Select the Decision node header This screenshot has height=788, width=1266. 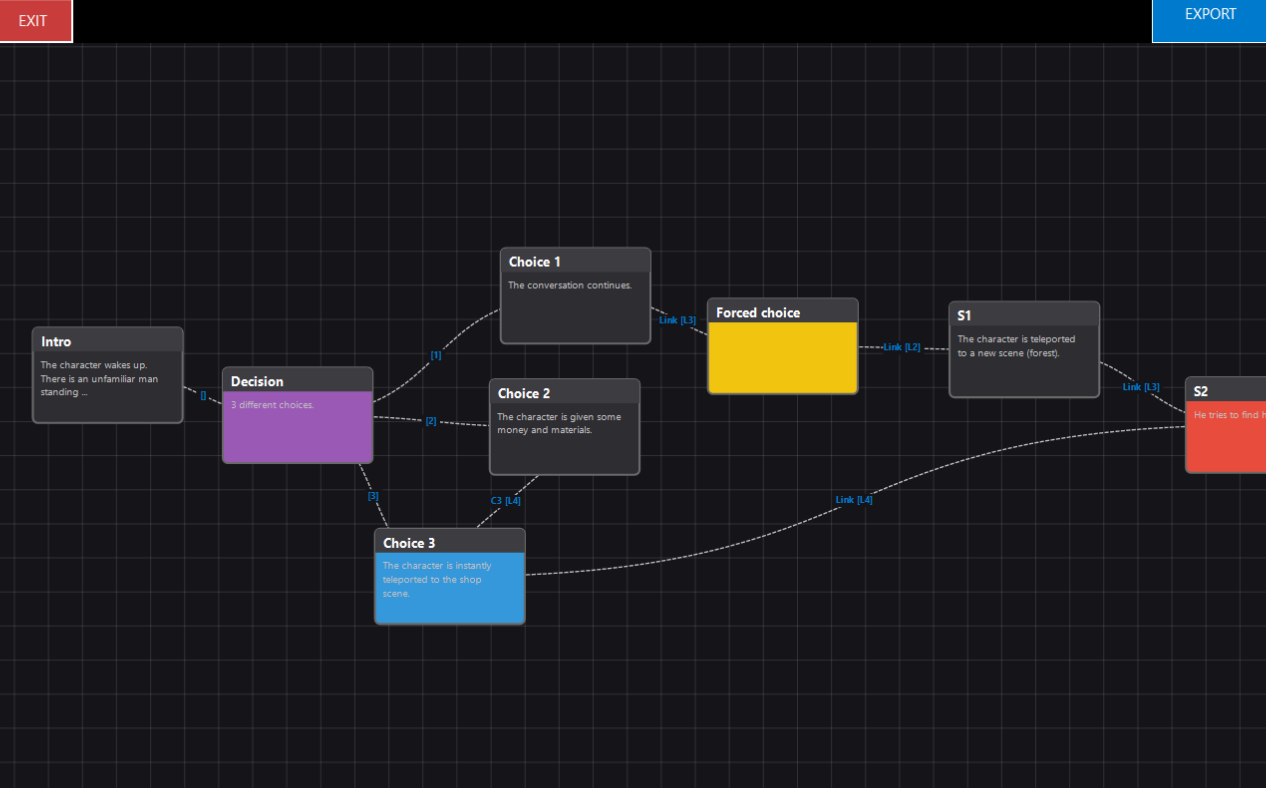(x=298, y=380)
